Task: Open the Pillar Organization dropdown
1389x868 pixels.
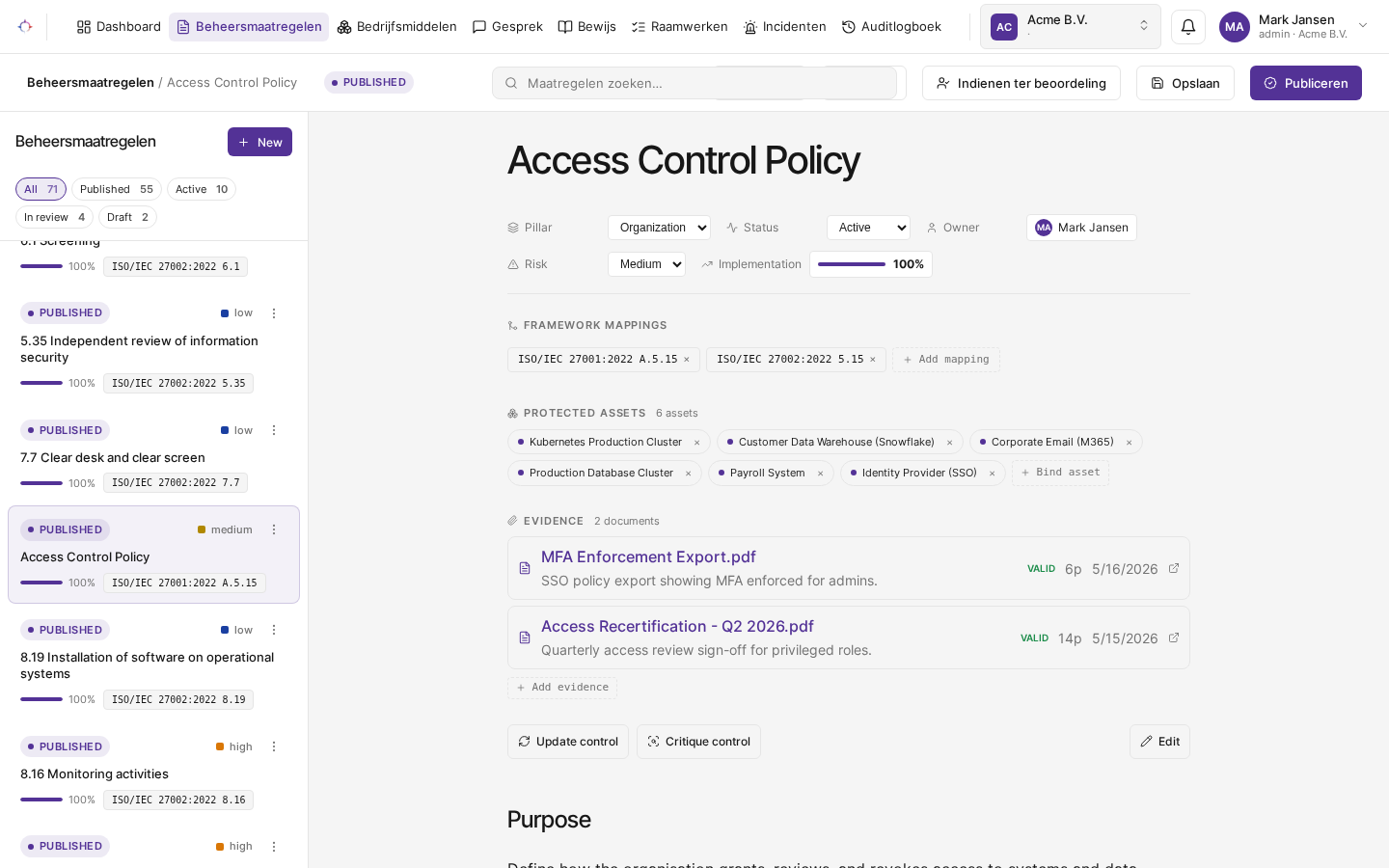Action: click(659, 228)
